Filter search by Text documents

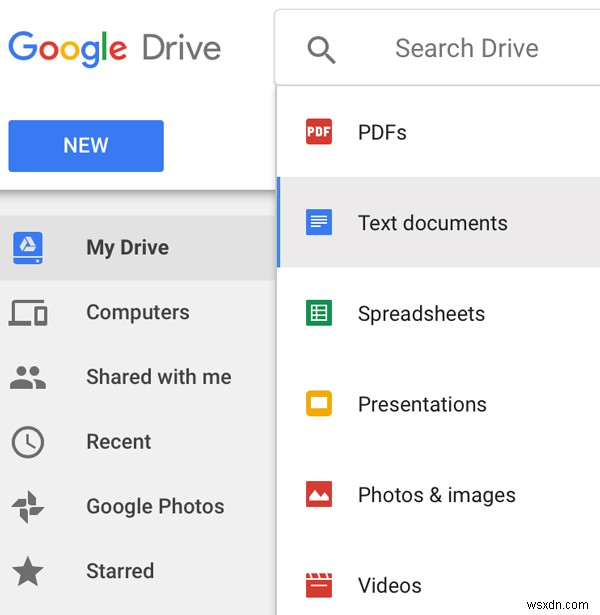438,222
